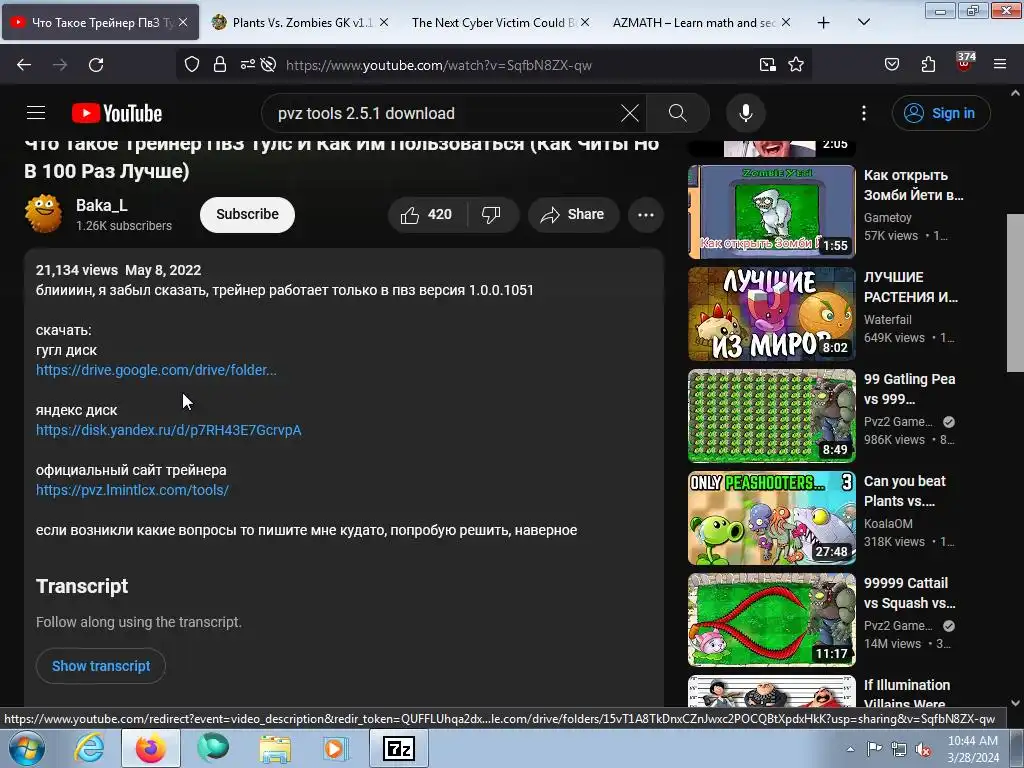Open 7-Zip from the taskbar

399,748
